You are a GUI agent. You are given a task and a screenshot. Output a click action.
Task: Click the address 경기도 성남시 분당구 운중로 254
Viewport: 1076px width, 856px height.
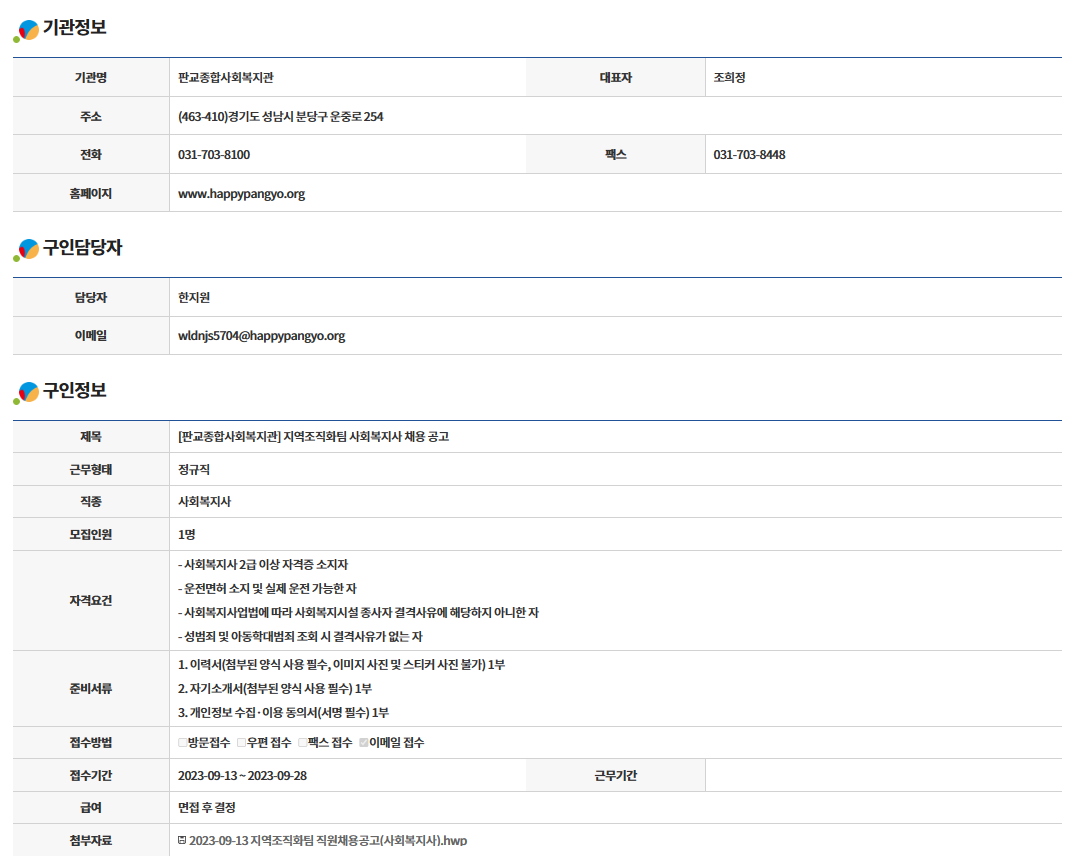[280, 117]
